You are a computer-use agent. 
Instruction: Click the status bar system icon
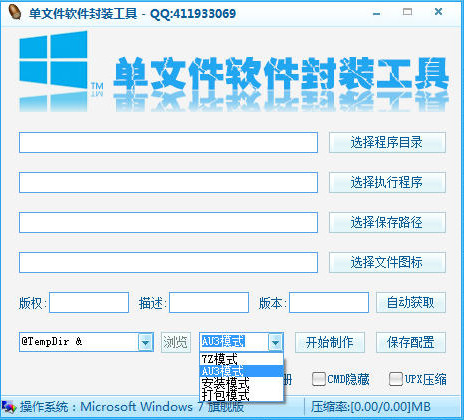tap(9, 407)
